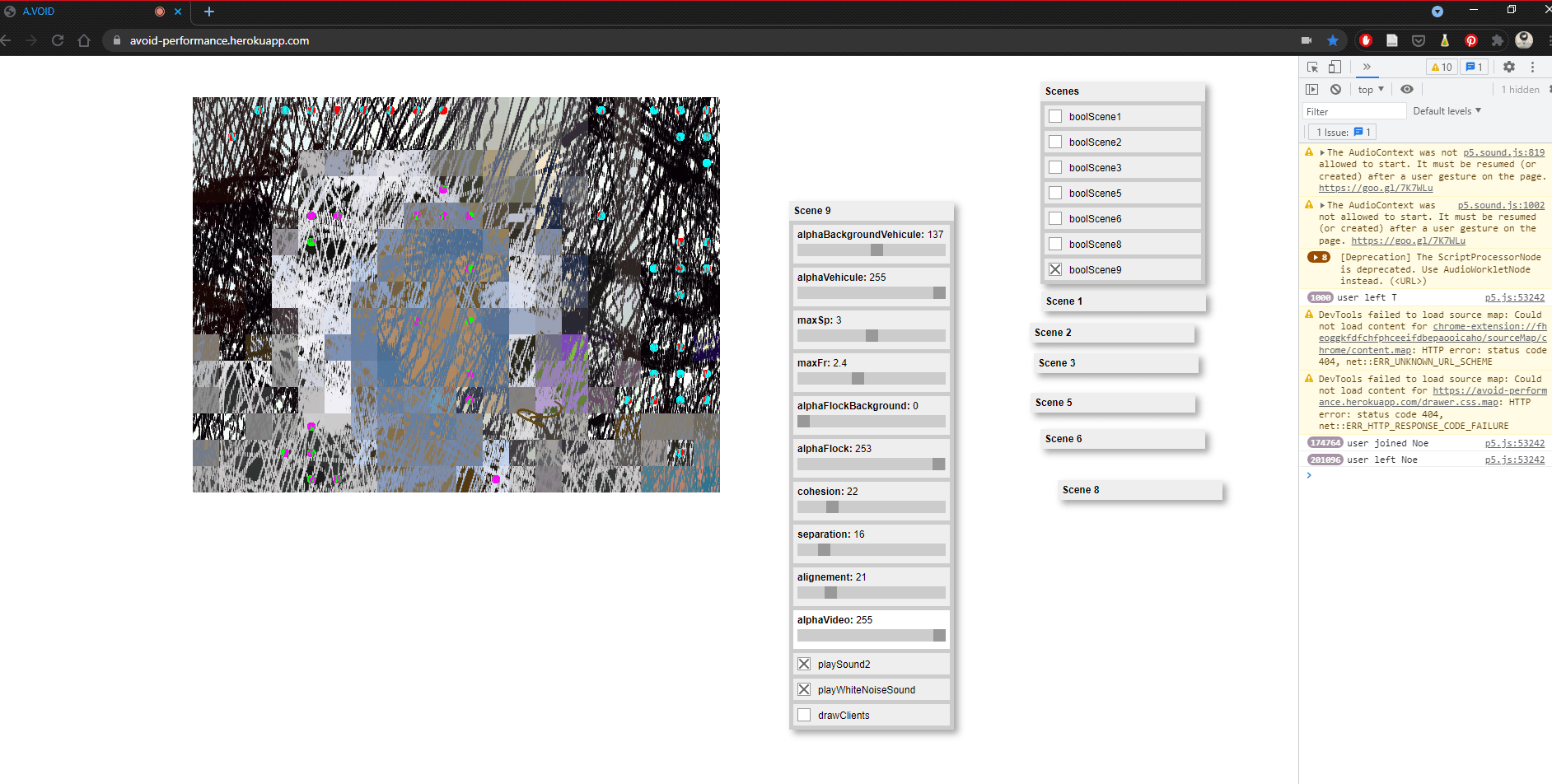Expand more DevTools tabs chevron
This screenshot has height=784, width=1552.
tap(1367, 68)
